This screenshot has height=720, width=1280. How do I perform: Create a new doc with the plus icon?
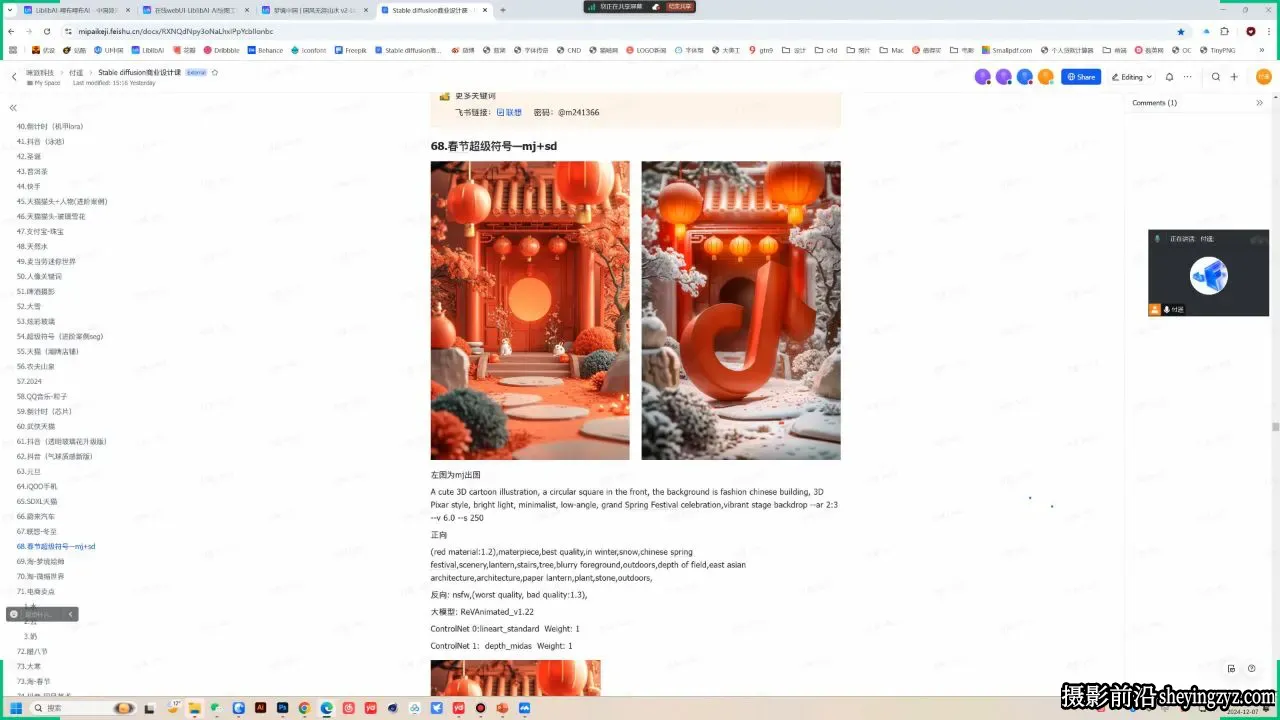[1234, 77]
